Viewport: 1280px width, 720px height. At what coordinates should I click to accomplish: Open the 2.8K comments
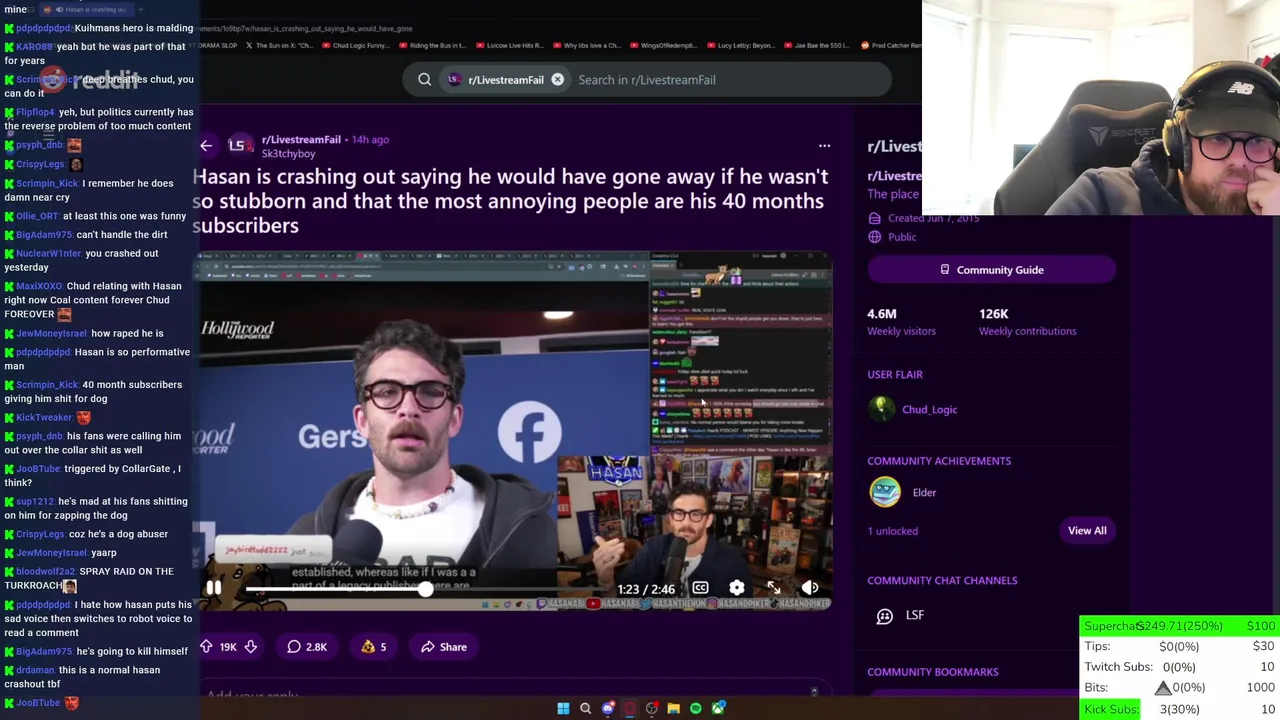point(307,647)
